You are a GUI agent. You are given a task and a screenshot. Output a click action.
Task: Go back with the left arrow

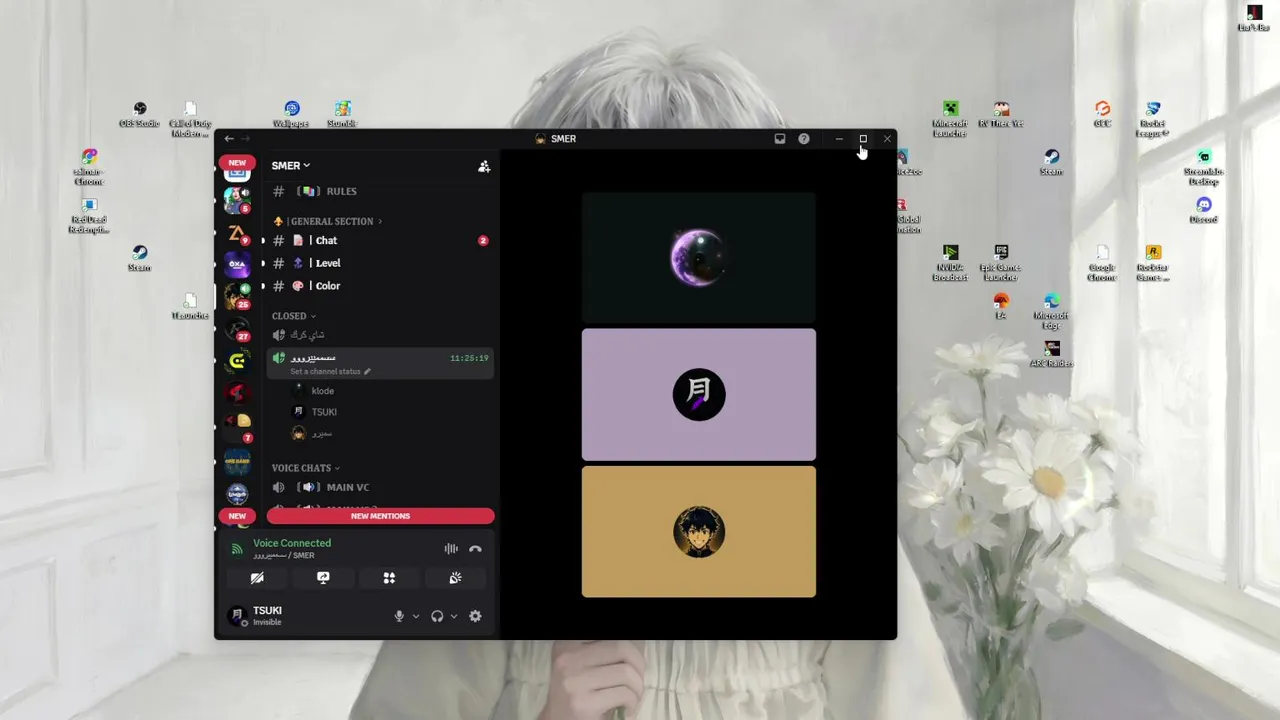click(x=229, y=139)
